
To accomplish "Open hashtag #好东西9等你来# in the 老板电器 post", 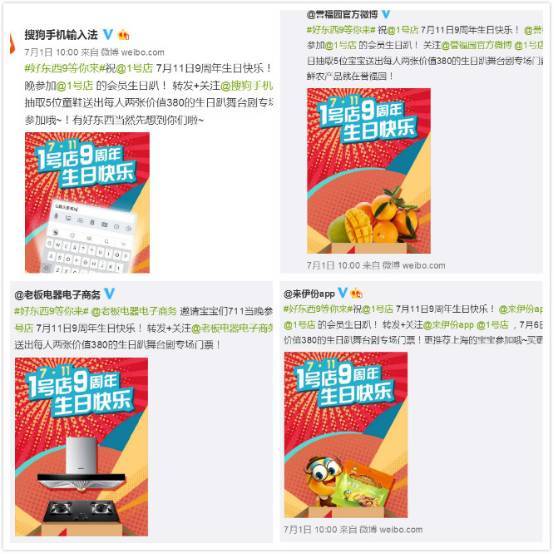I will 51,311.
